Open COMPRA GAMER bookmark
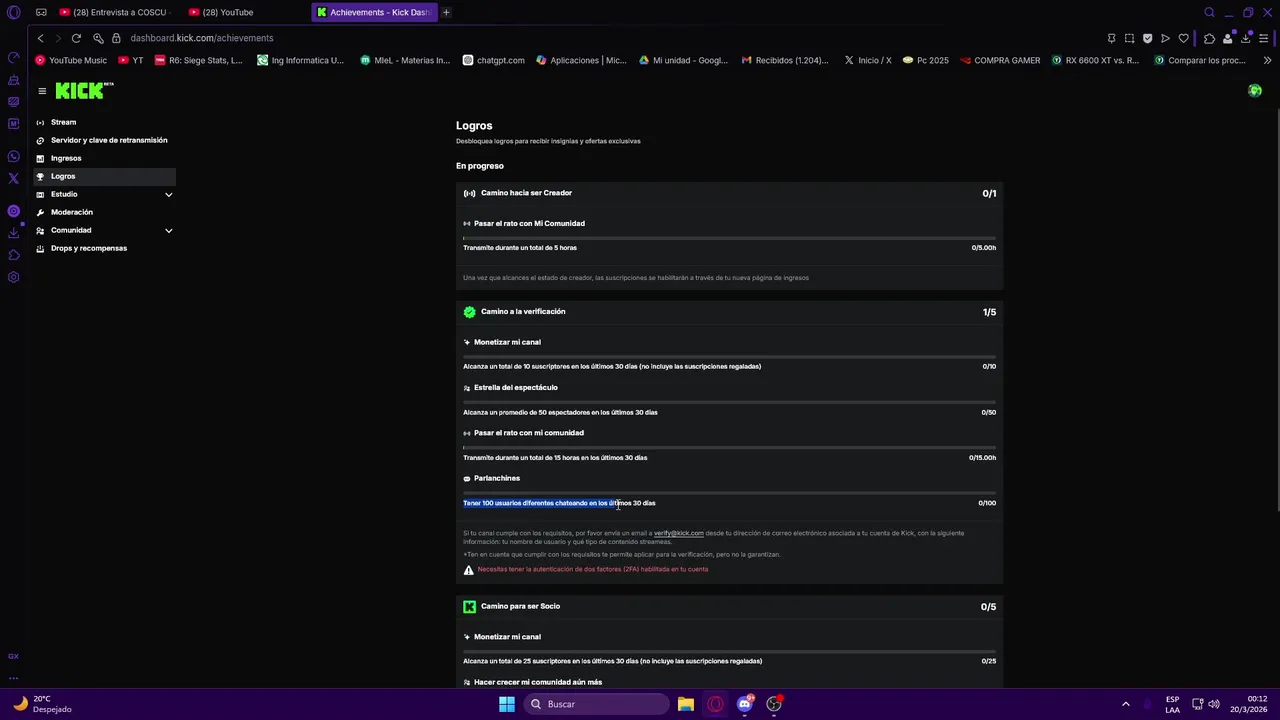 click(x=1000, y=60)
